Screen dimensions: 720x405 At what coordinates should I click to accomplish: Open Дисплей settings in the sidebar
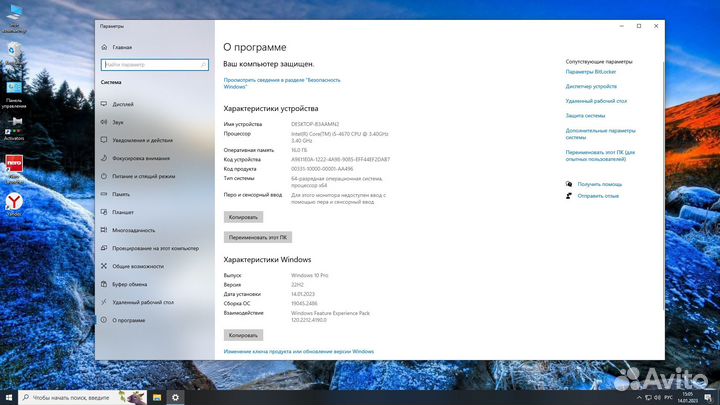[x=154, y=104]
